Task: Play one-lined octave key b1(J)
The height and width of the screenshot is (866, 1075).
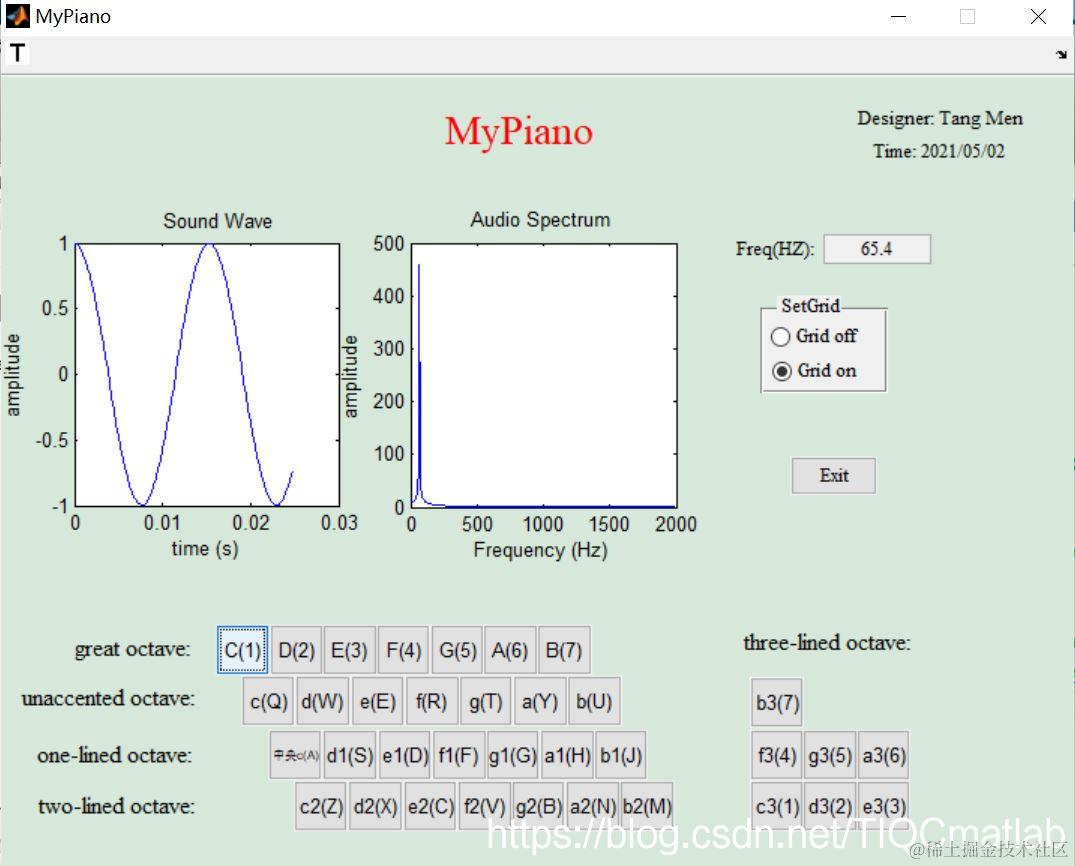Action: tap(621, 755)
